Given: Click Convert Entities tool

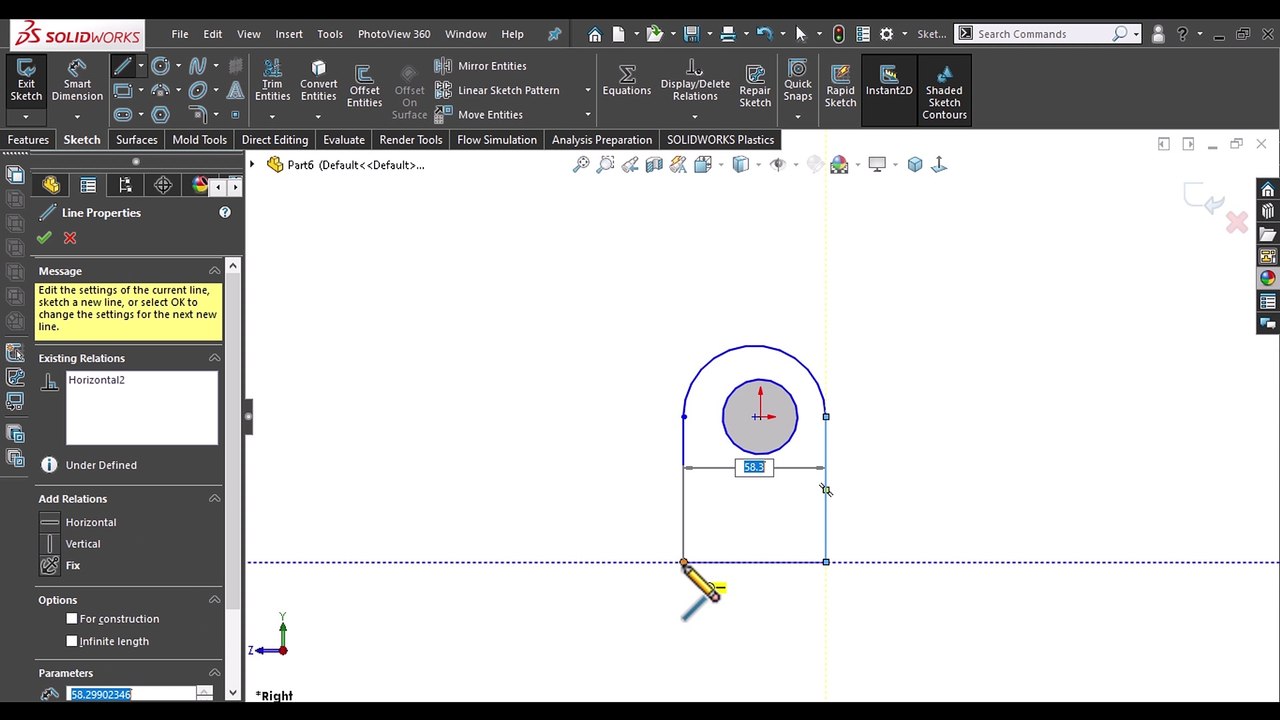Looking at the screenshot, I should coord(318,80).
